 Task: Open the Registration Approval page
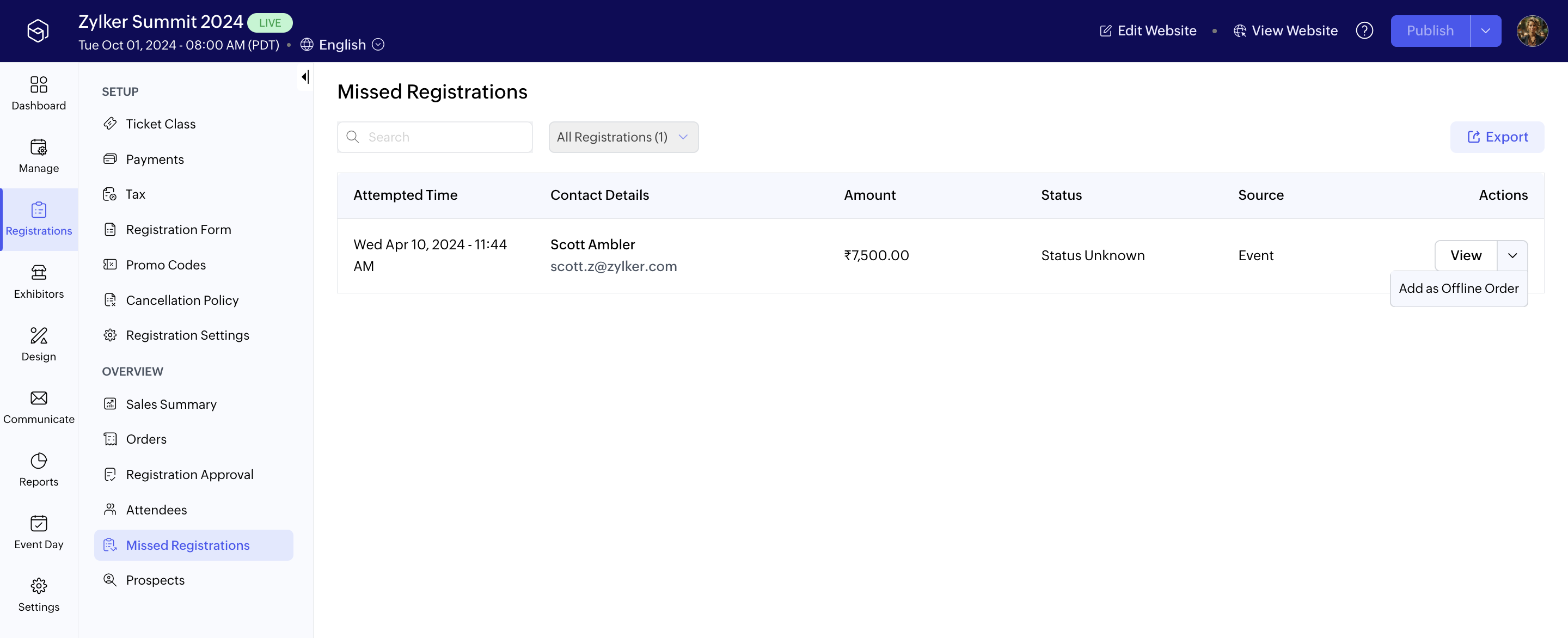(189, 474)
